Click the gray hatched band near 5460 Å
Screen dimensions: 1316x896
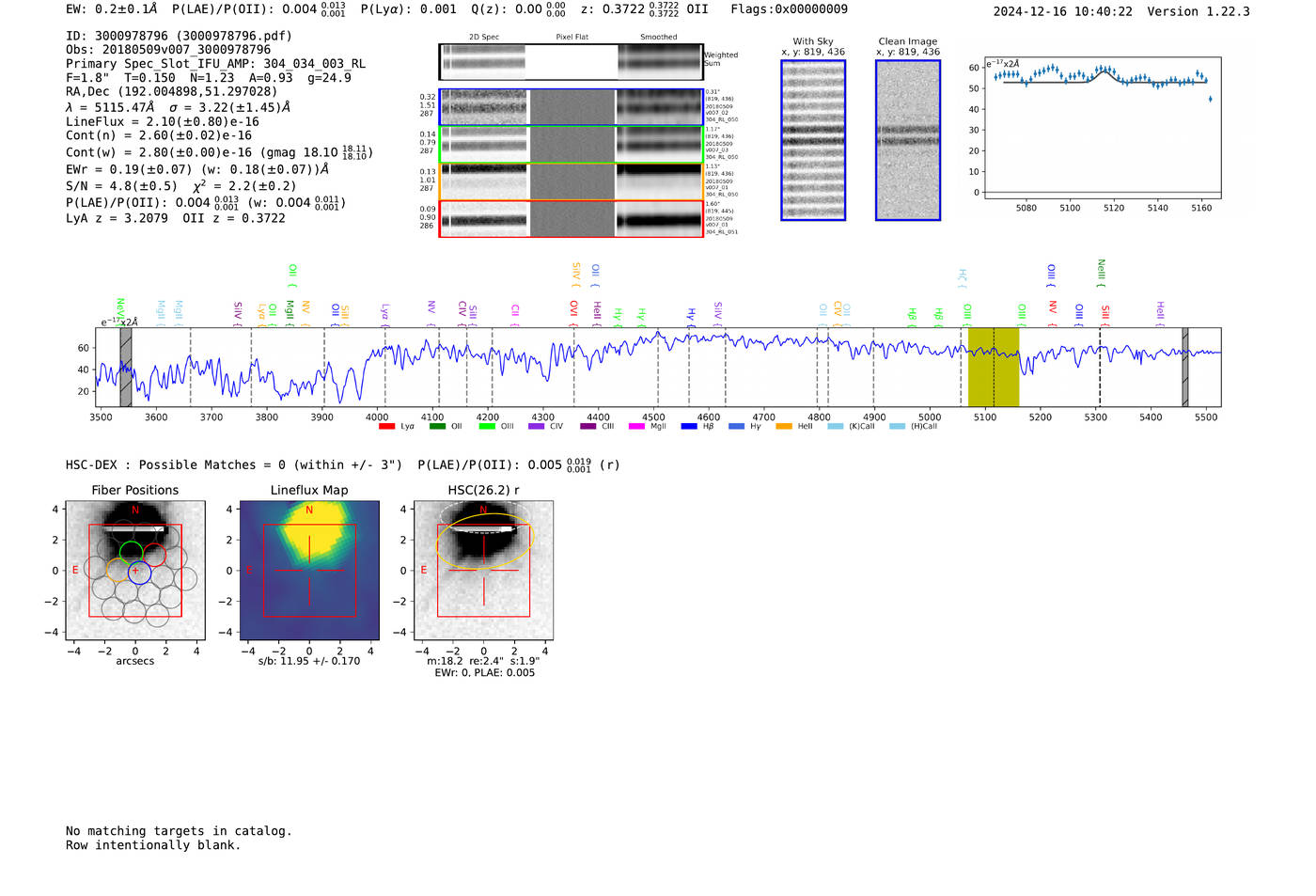point(1185,367)
